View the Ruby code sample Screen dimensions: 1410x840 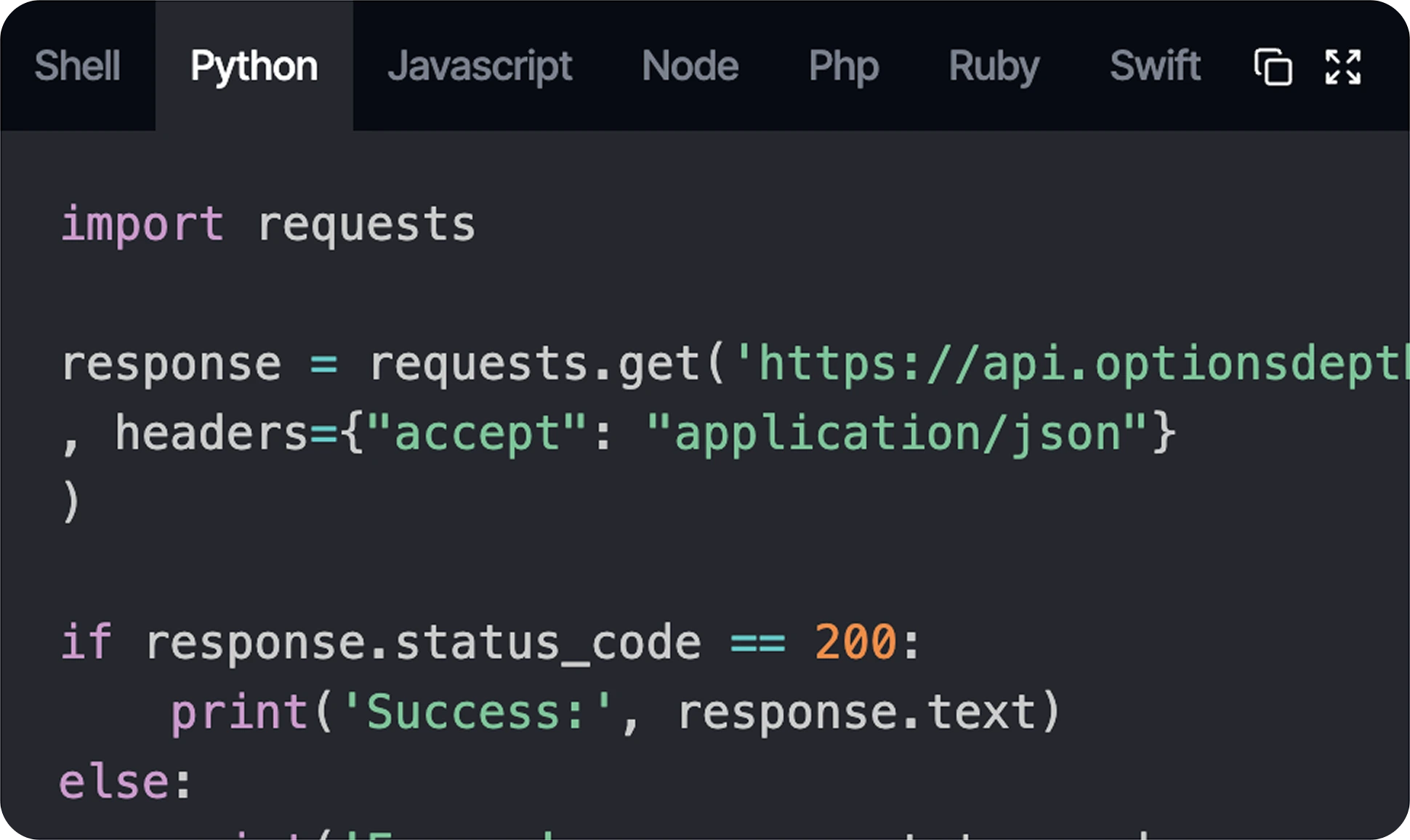pos(994,66)
